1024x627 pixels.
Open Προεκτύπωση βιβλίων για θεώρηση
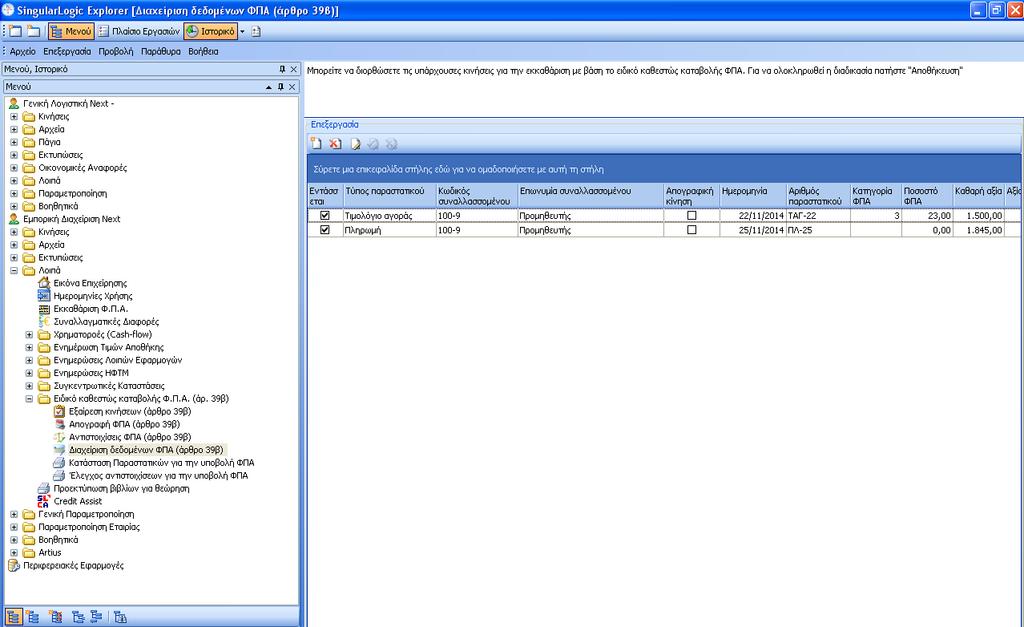[x=121, y=489]
